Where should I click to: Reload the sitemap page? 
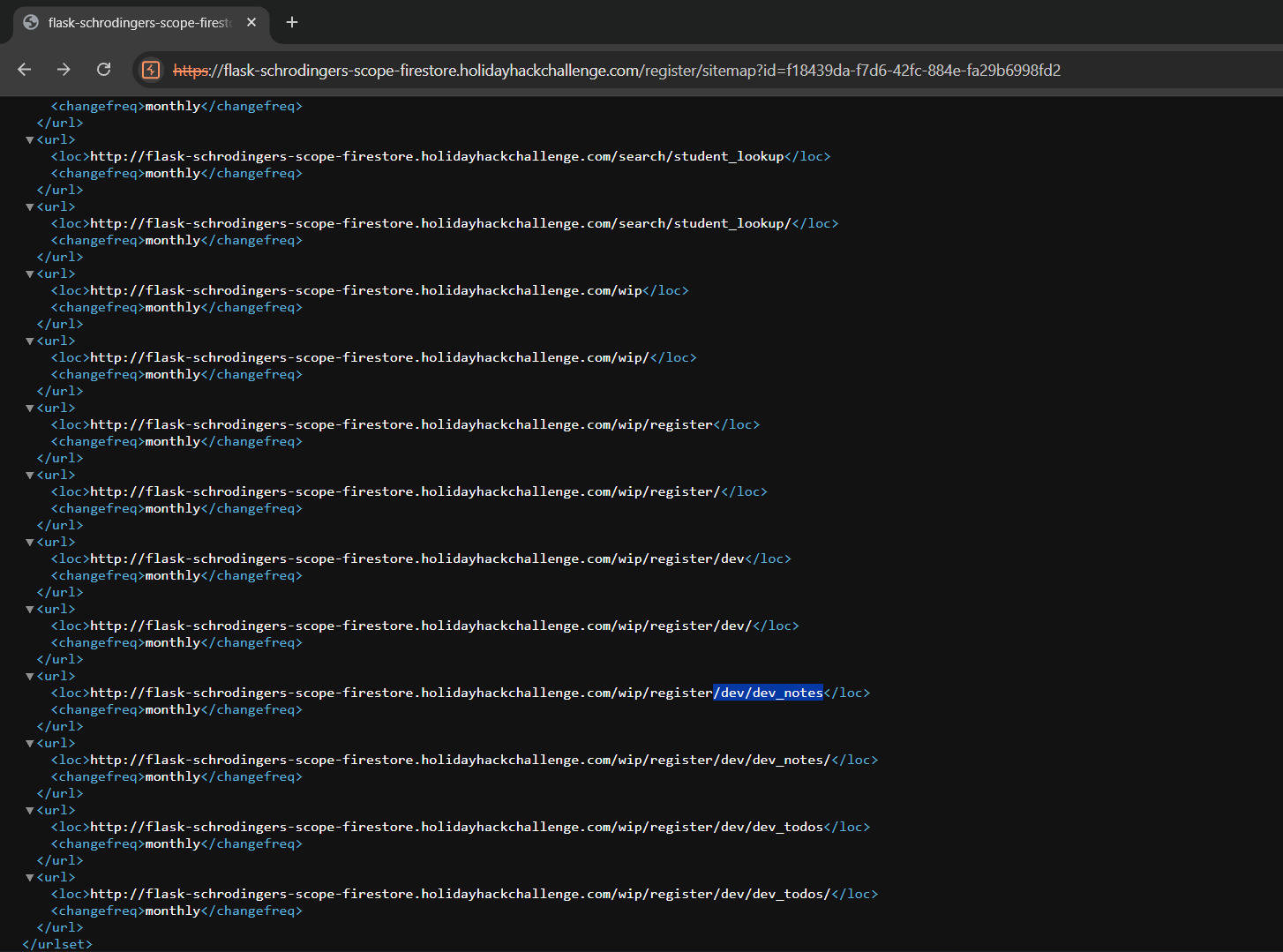point(103,70)
